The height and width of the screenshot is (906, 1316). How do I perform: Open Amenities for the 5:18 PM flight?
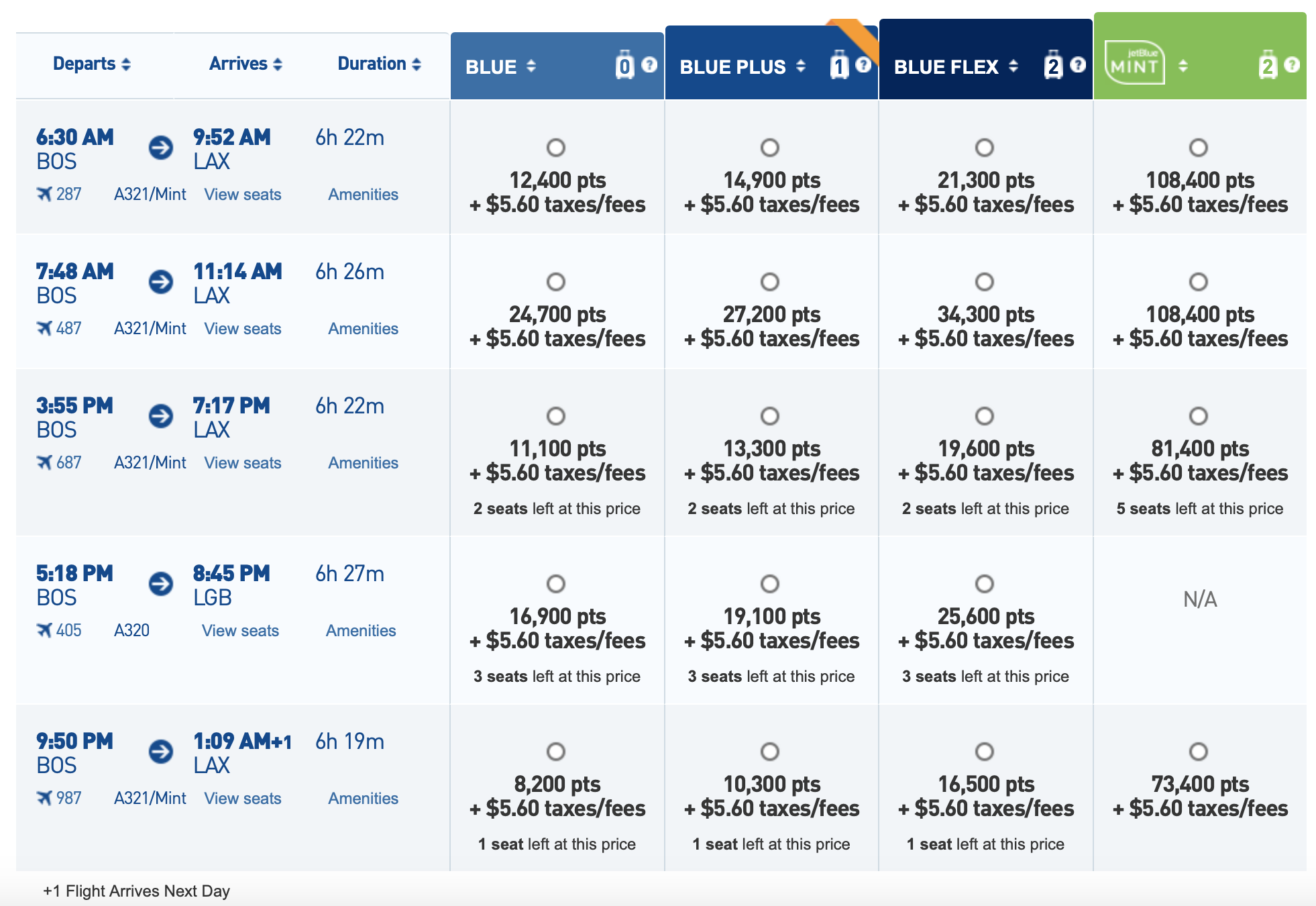[x=361, y=631]
